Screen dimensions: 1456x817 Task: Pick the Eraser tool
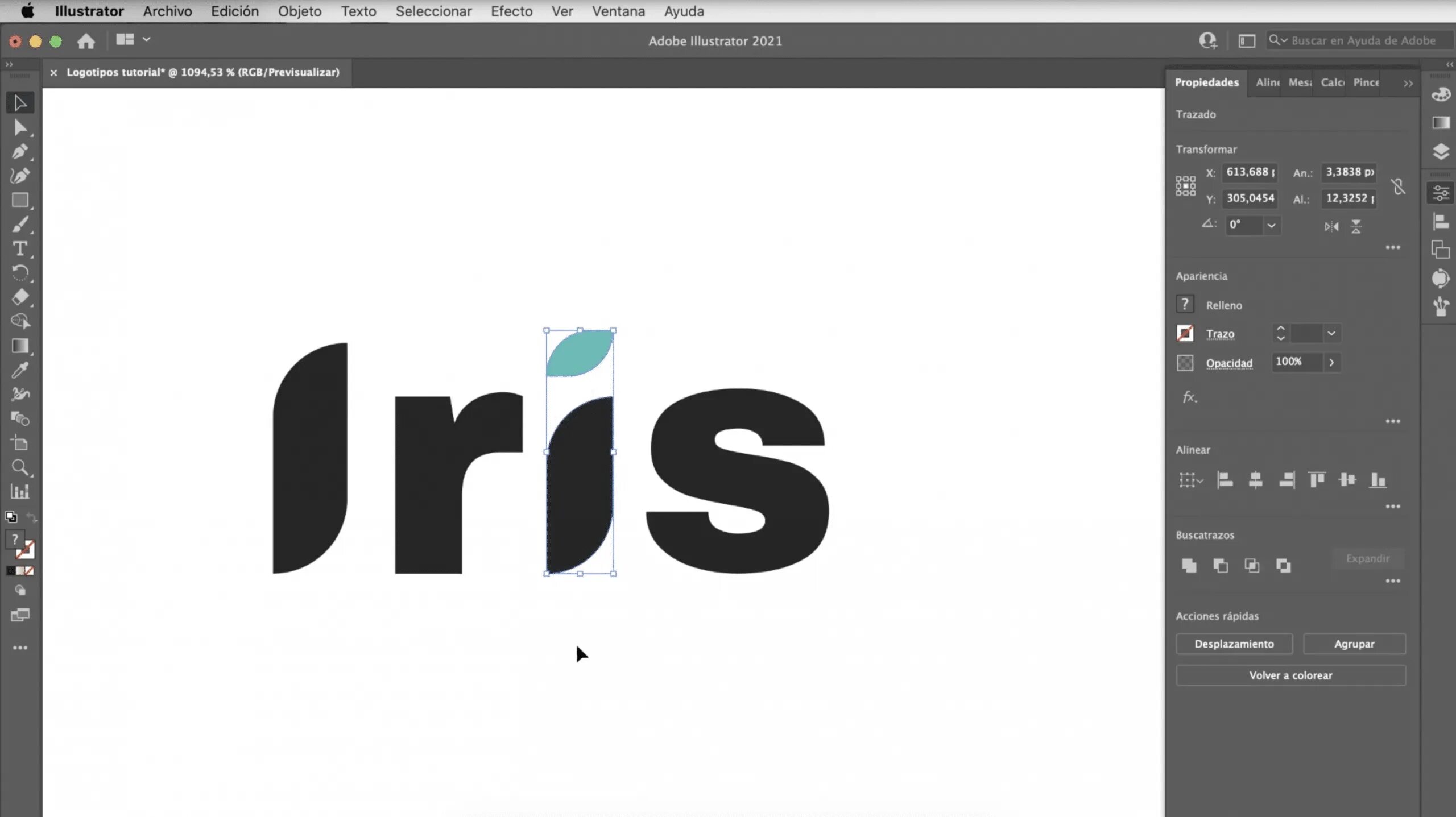click(19, 297)
